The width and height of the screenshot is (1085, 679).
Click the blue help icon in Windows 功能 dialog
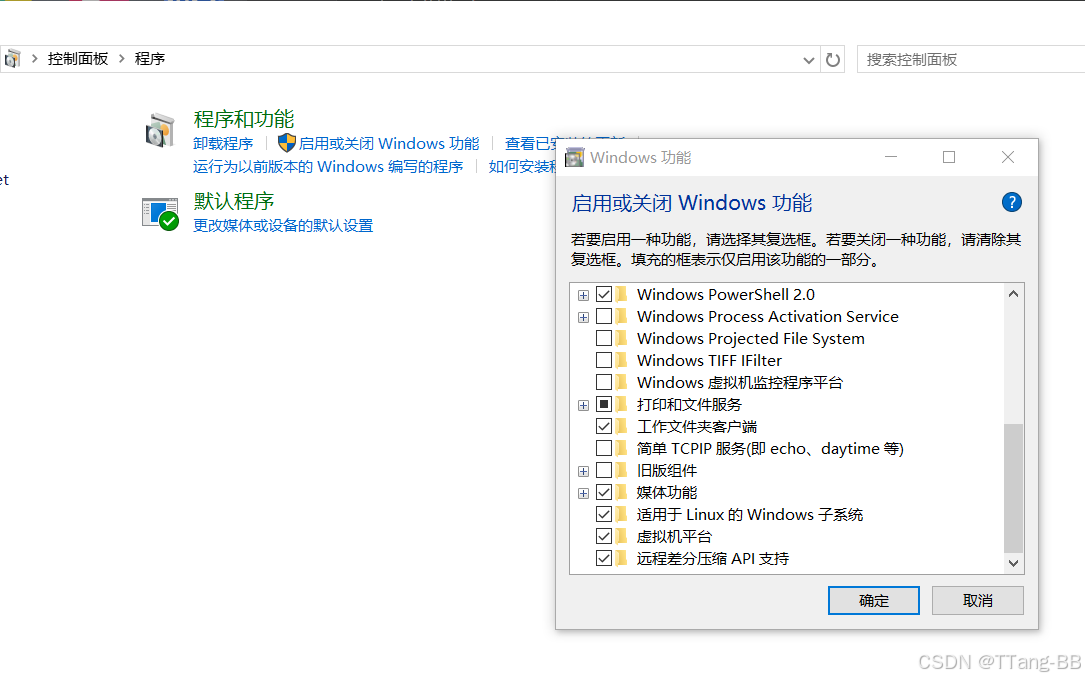(x=1011, y=202)
